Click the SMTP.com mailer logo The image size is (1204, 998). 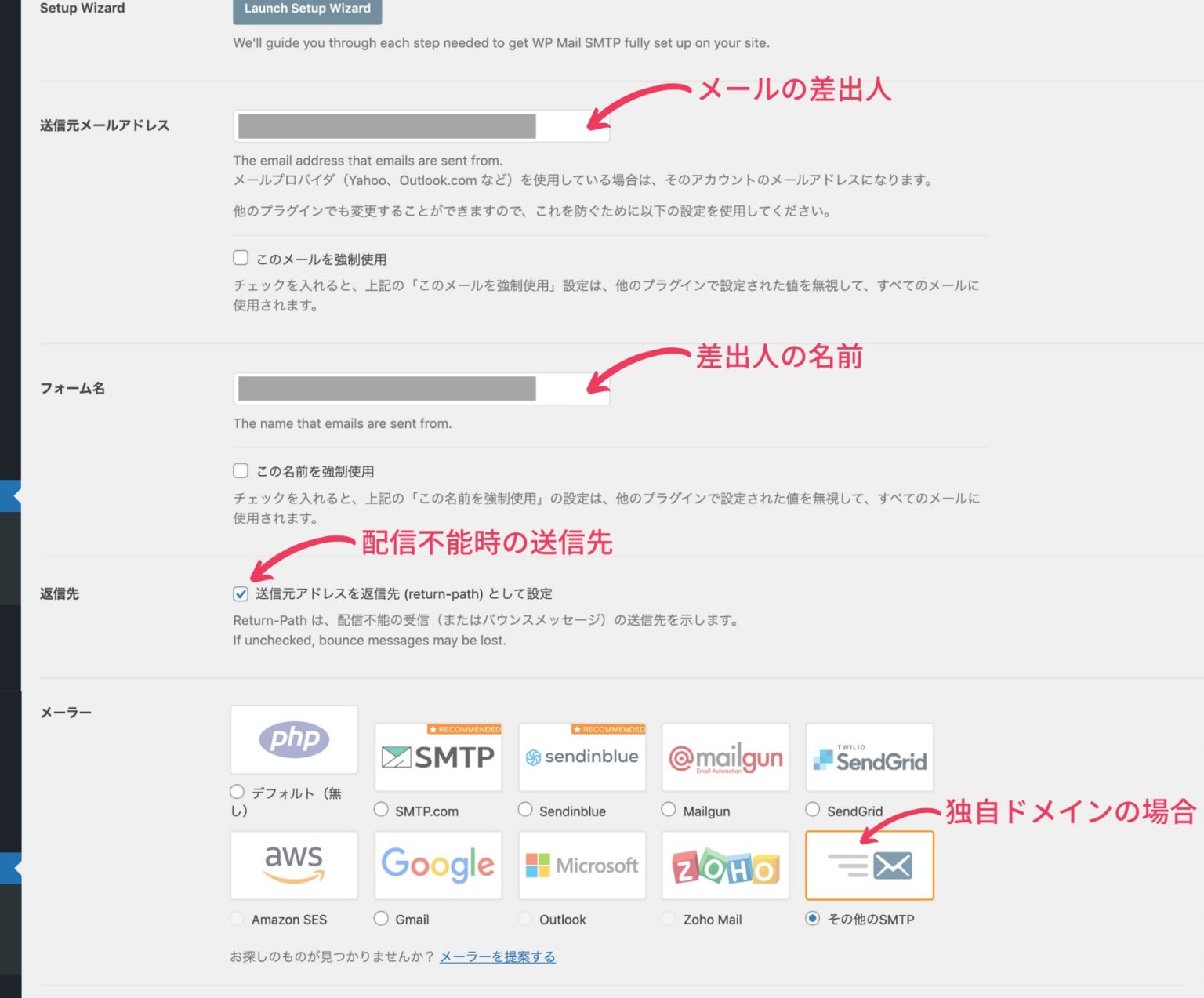pos(437,757)
